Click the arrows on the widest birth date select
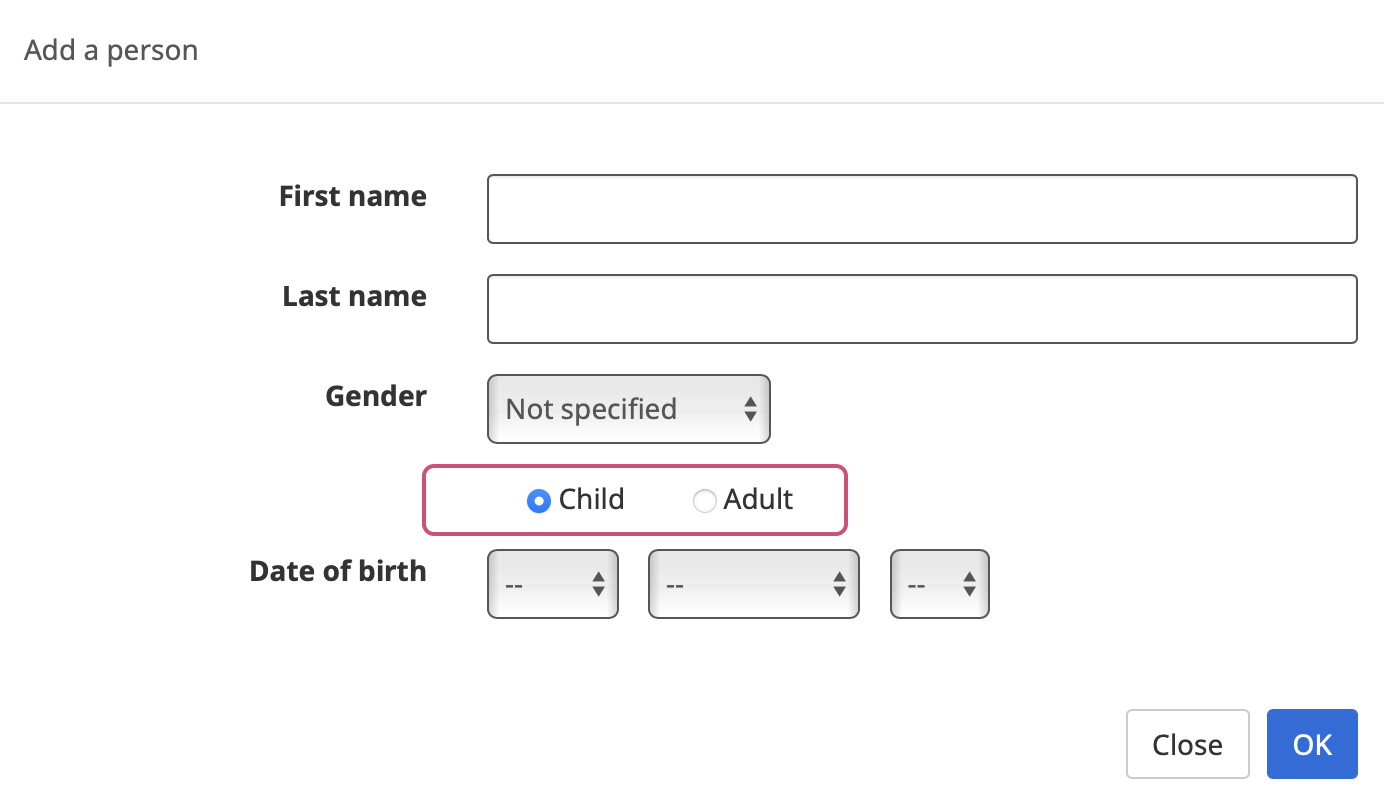Image resolution: width=1384 pixels, height=808 pixels. coord(839,584)
